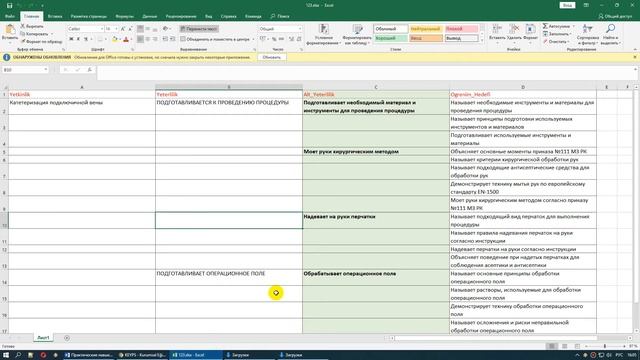Open Conditional Formatting (Условное форматирование) menu
640x360 pixels.
point(324,34)
